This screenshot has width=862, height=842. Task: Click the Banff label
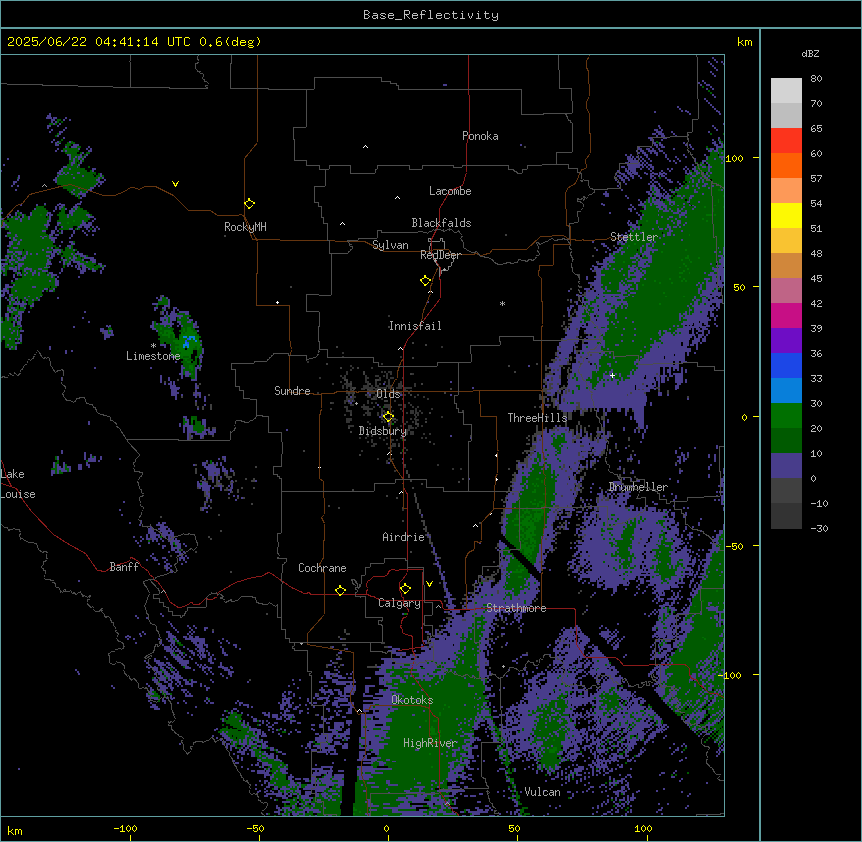[124, 567]
